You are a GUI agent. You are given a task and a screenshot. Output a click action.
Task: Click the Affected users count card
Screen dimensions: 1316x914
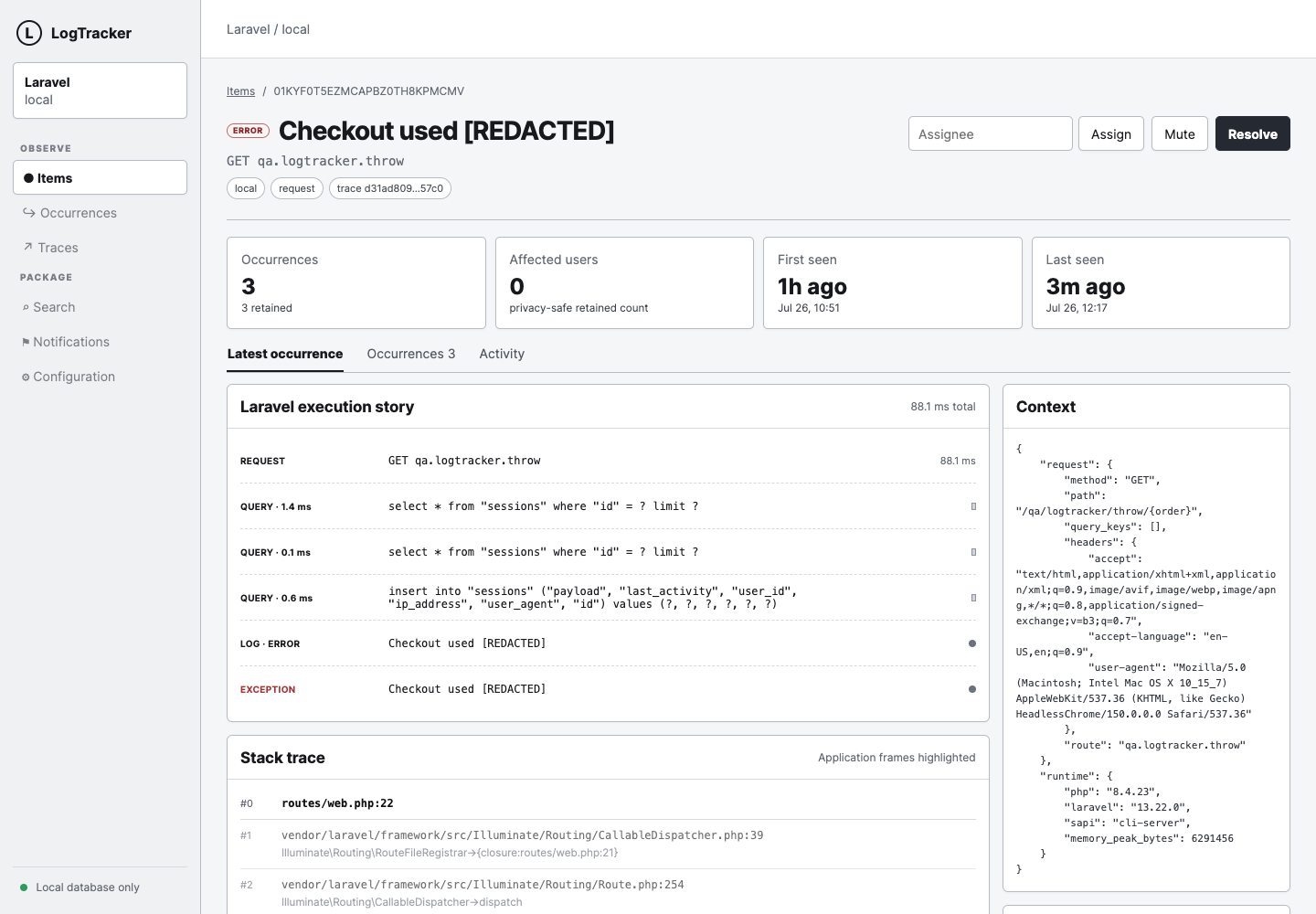coord(624,283)
